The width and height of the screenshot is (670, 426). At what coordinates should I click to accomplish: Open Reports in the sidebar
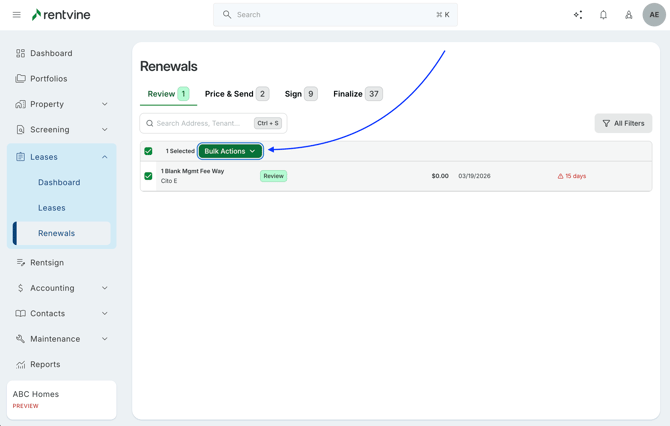tap(45, 365)
